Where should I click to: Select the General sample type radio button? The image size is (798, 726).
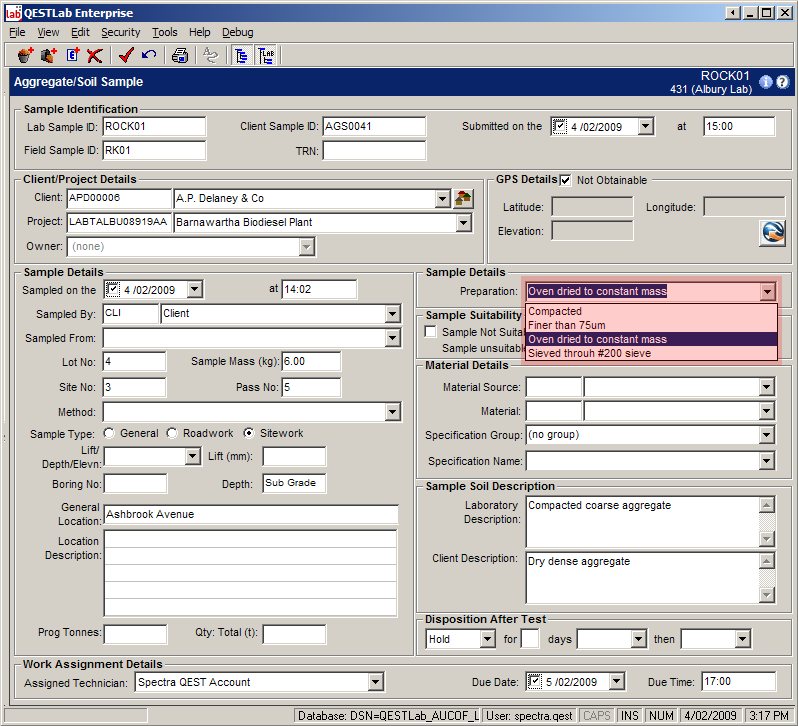pos(109,433)
